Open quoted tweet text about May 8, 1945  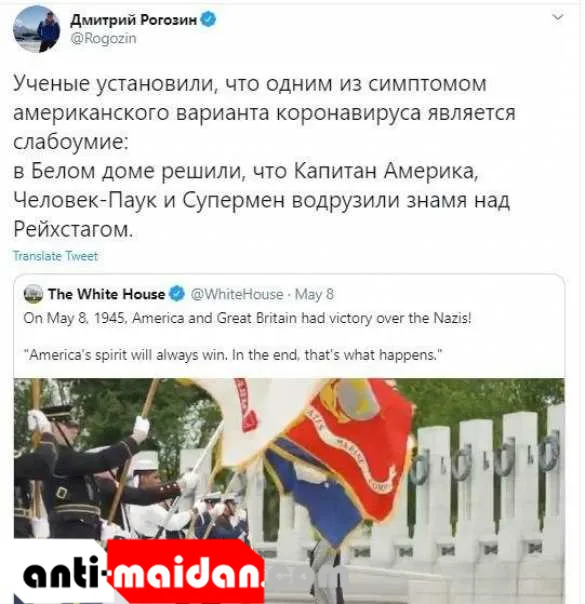tap(247, 318)
